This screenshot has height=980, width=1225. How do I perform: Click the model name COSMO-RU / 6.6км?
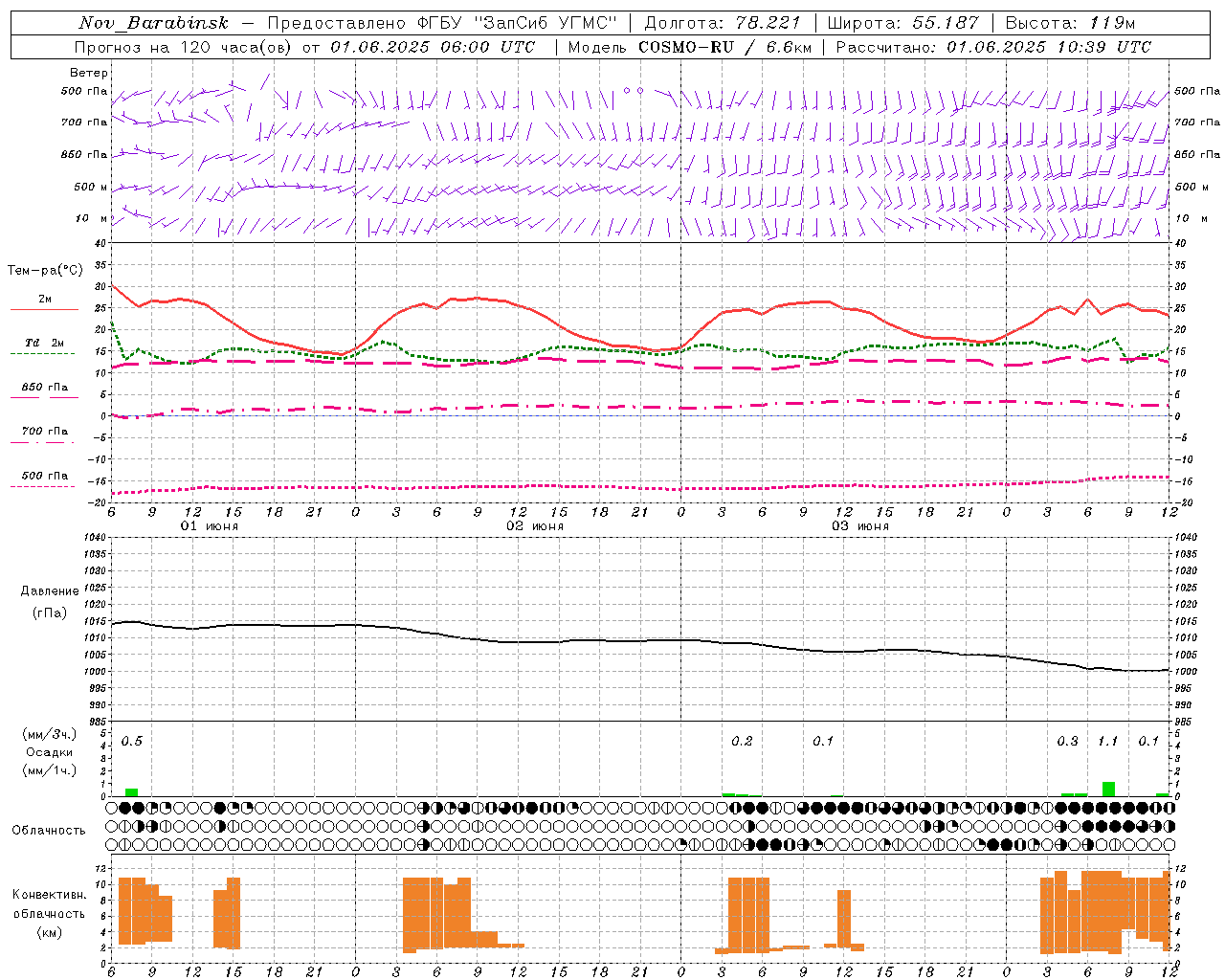pyautogui.click(x=725, y=47)
